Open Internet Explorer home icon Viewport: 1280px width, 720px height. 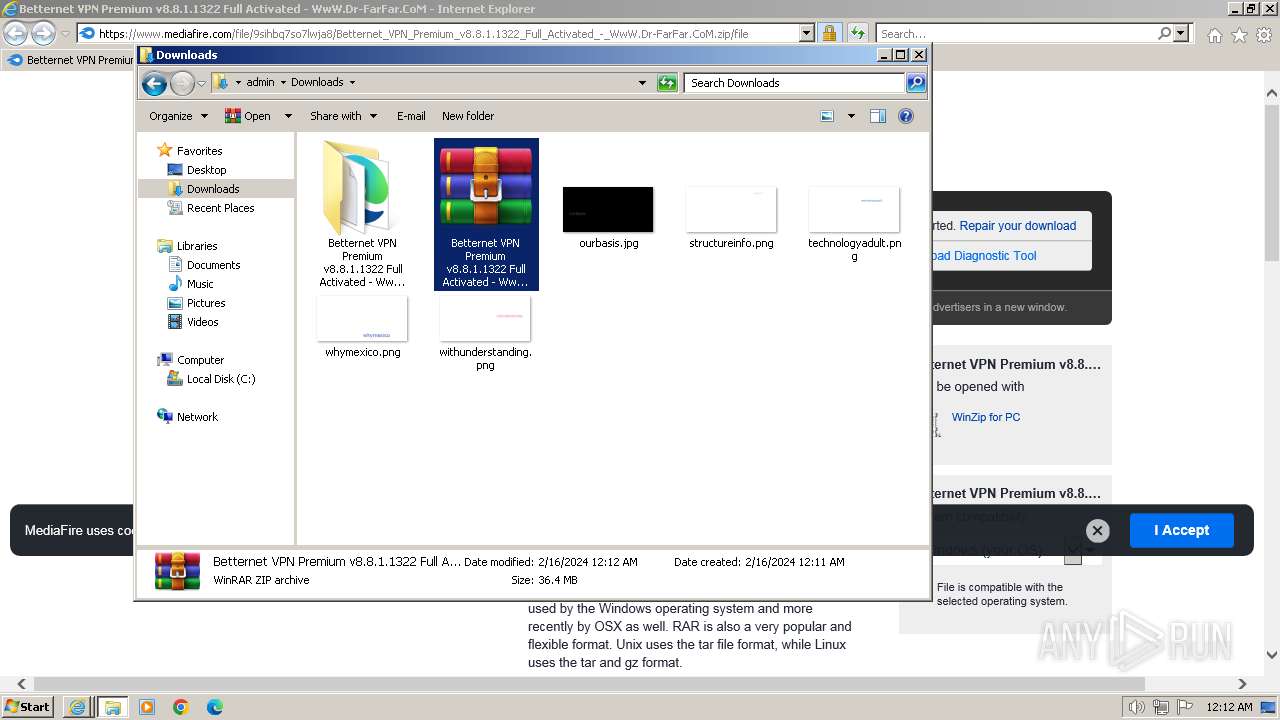point(1214,35)
